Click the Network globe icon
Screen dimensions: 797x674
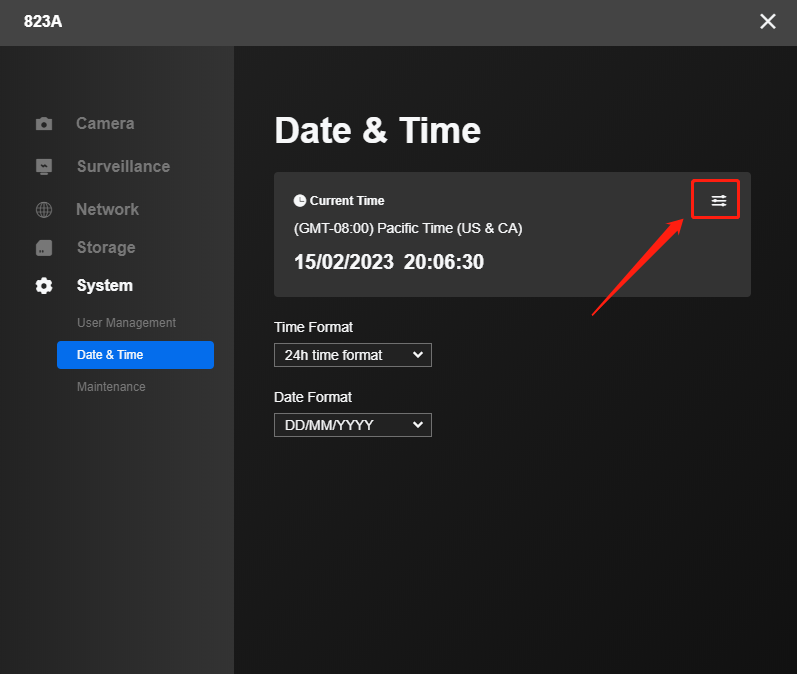(x=44, y=209)
